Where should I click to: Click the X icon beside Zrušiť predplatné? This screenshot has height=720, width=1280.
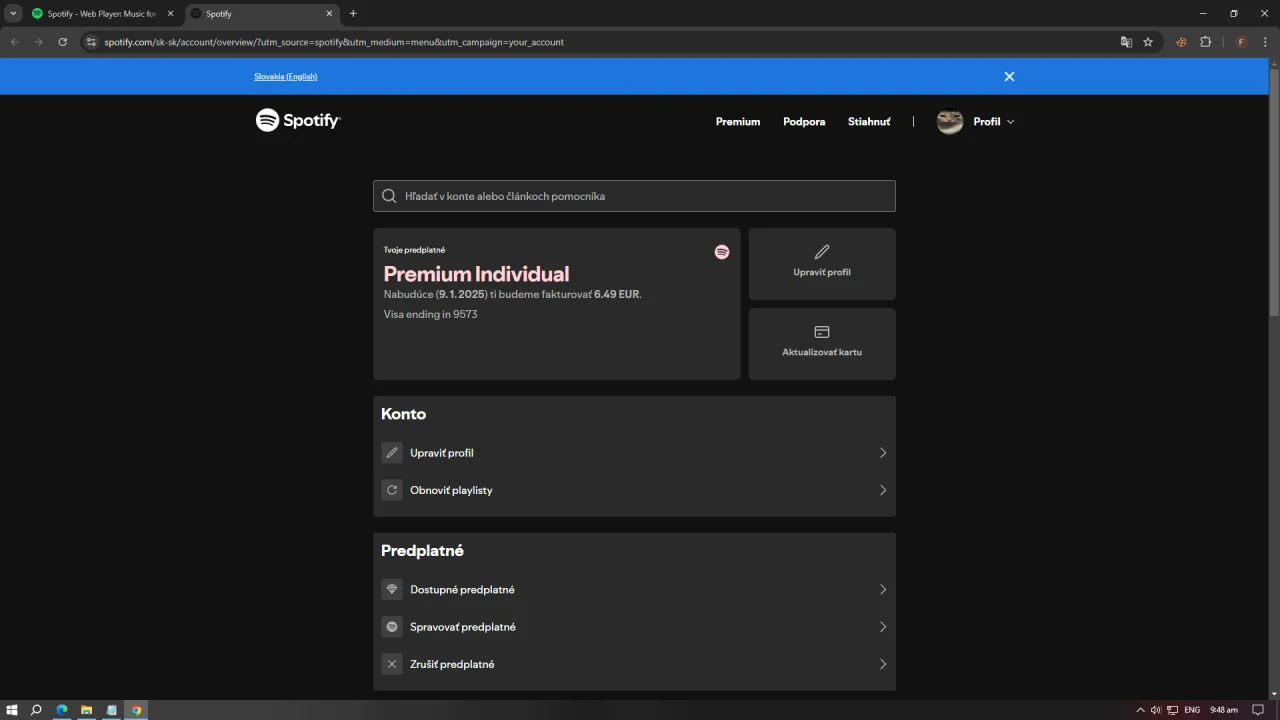pyautogui.click(x=392, y=664)
